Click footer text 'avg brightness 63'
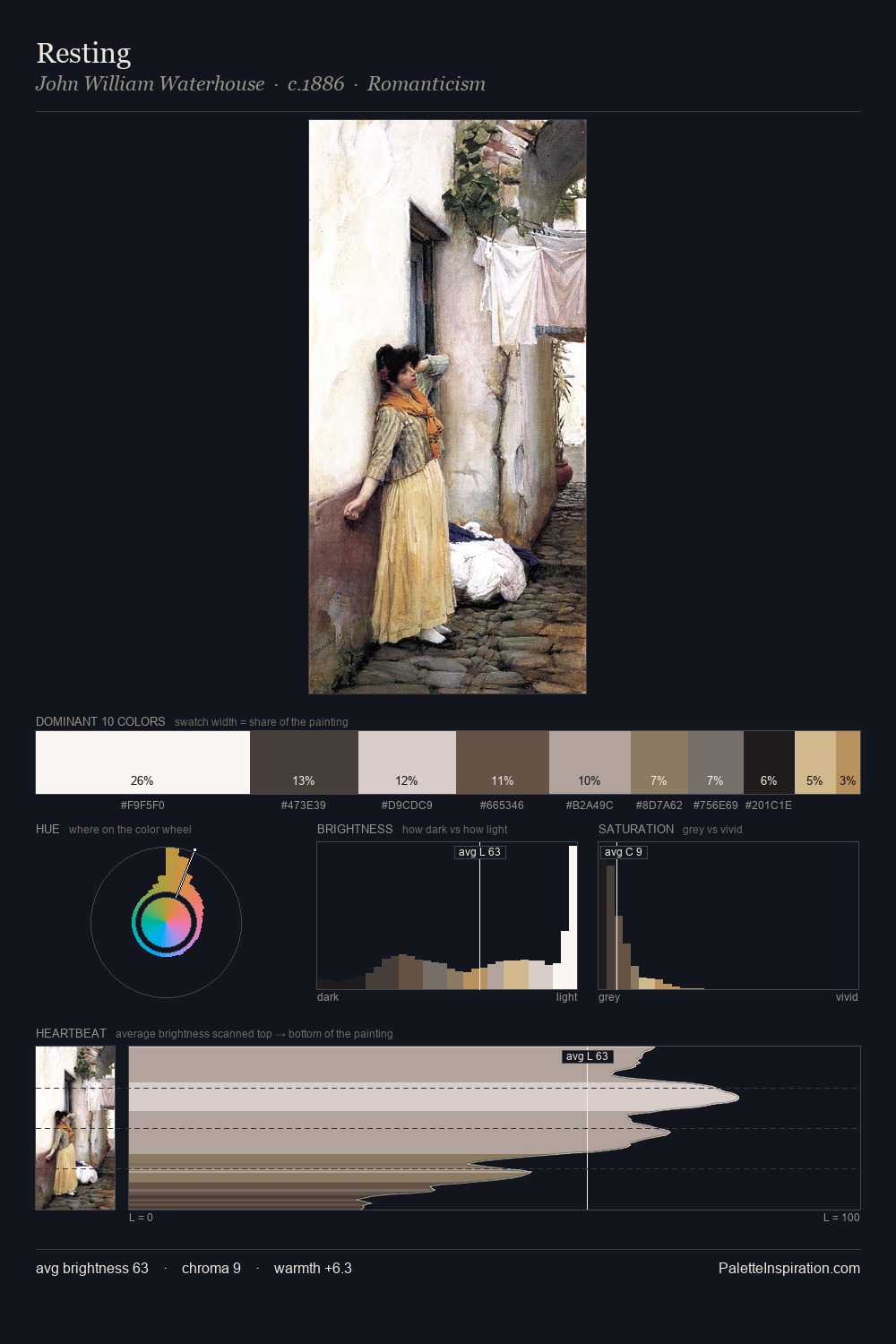 (92, 1268)
